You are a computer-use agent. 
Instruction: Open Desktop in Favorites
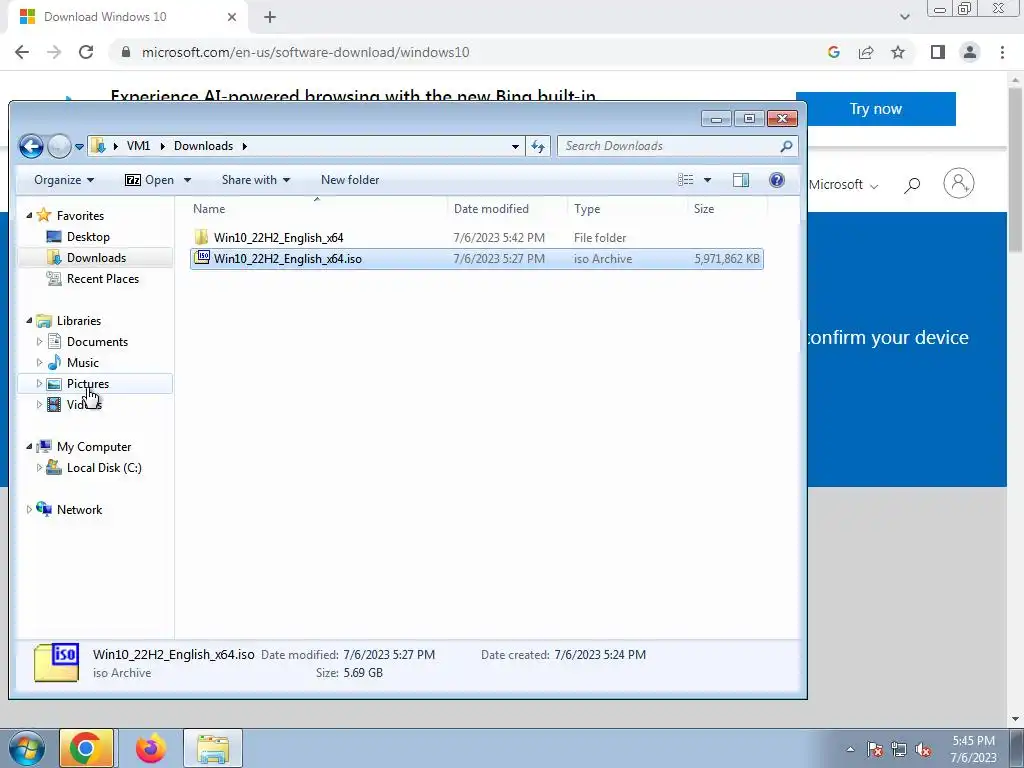click(x=88, y=237)
